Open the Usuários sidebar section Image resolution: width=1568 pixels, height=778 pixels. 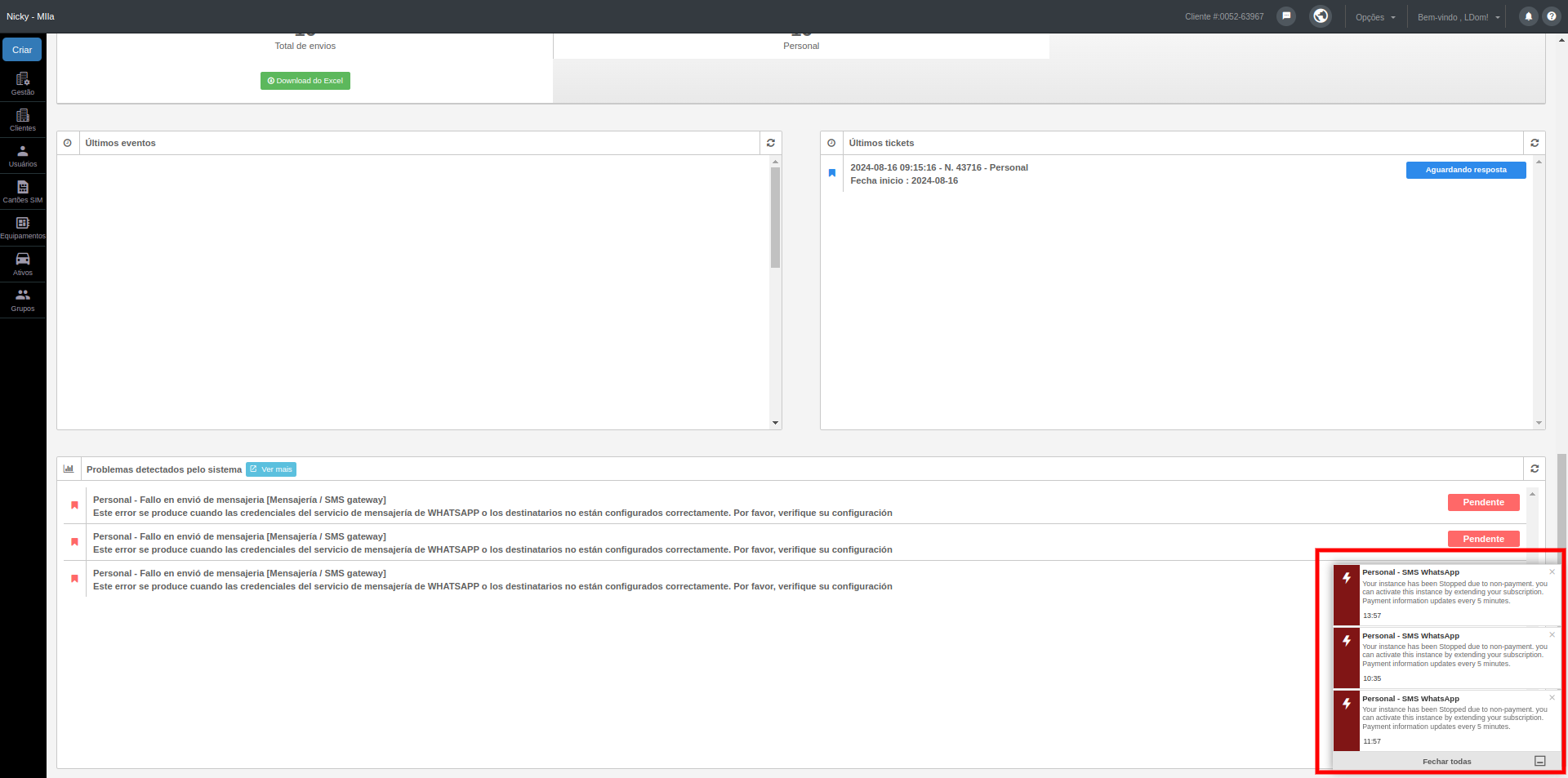tap(23, 155)
